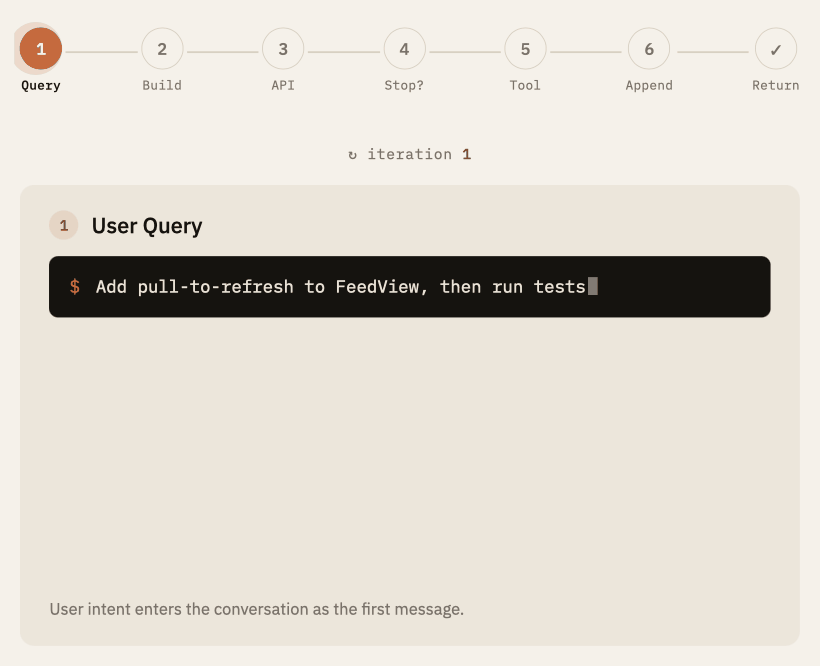Click the Build step label
The width and height of the screenshot is (820, 666).
pyautogui.click(x=162, y=85)
